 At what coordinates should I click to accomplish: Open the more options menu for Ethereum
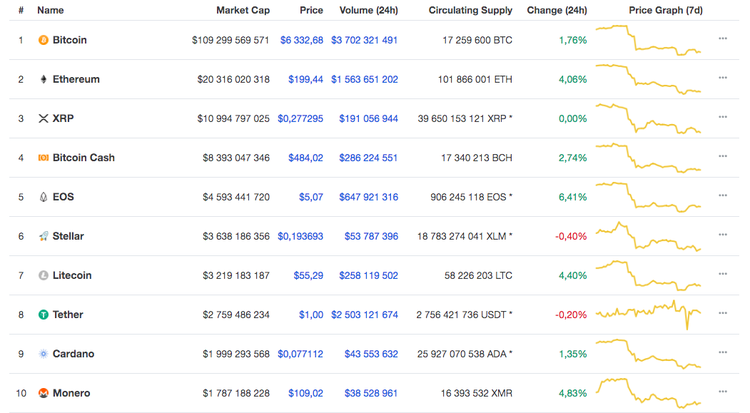(723, 78)
